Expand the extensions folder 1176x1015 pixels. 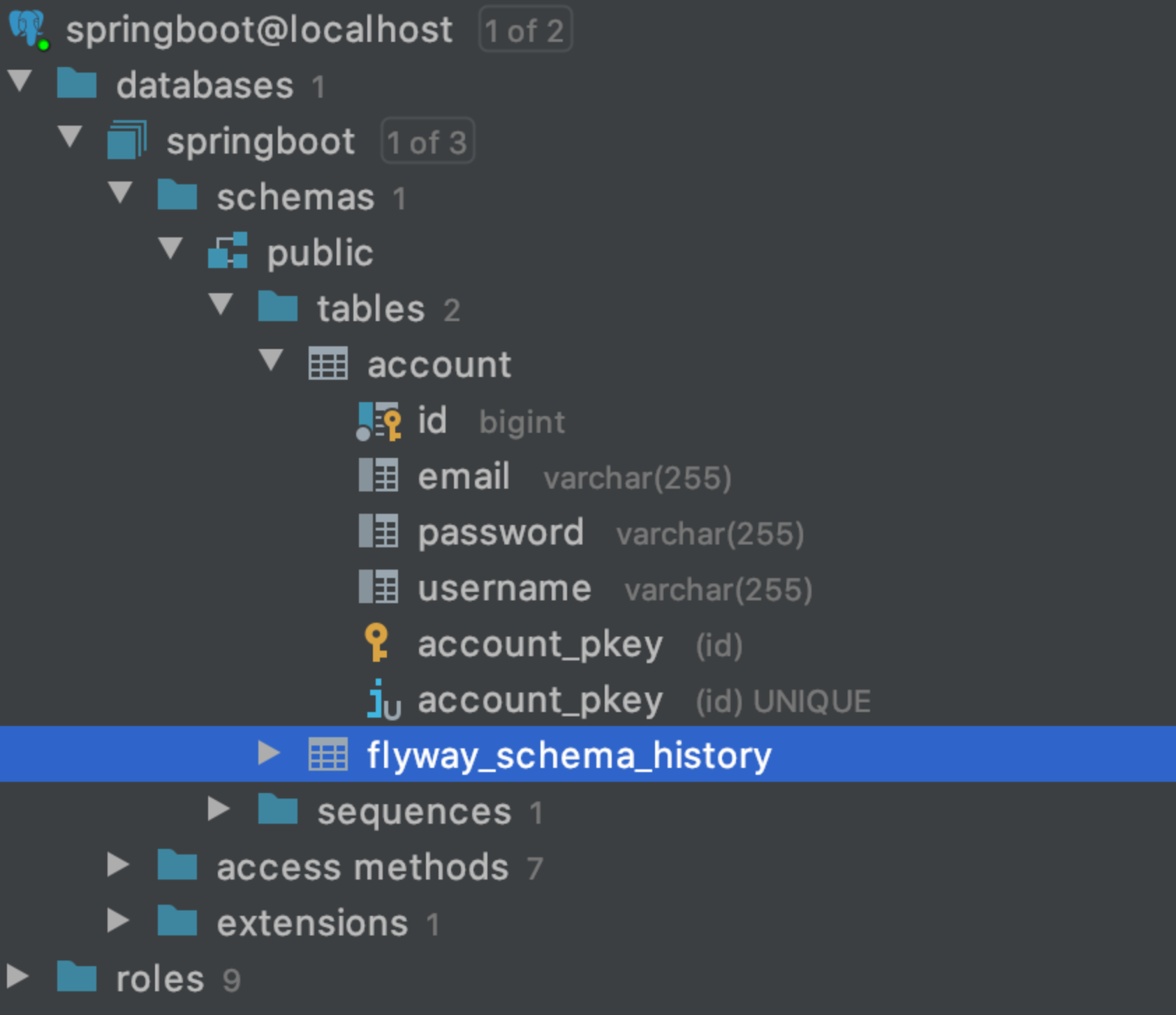[x=118, y=920]
